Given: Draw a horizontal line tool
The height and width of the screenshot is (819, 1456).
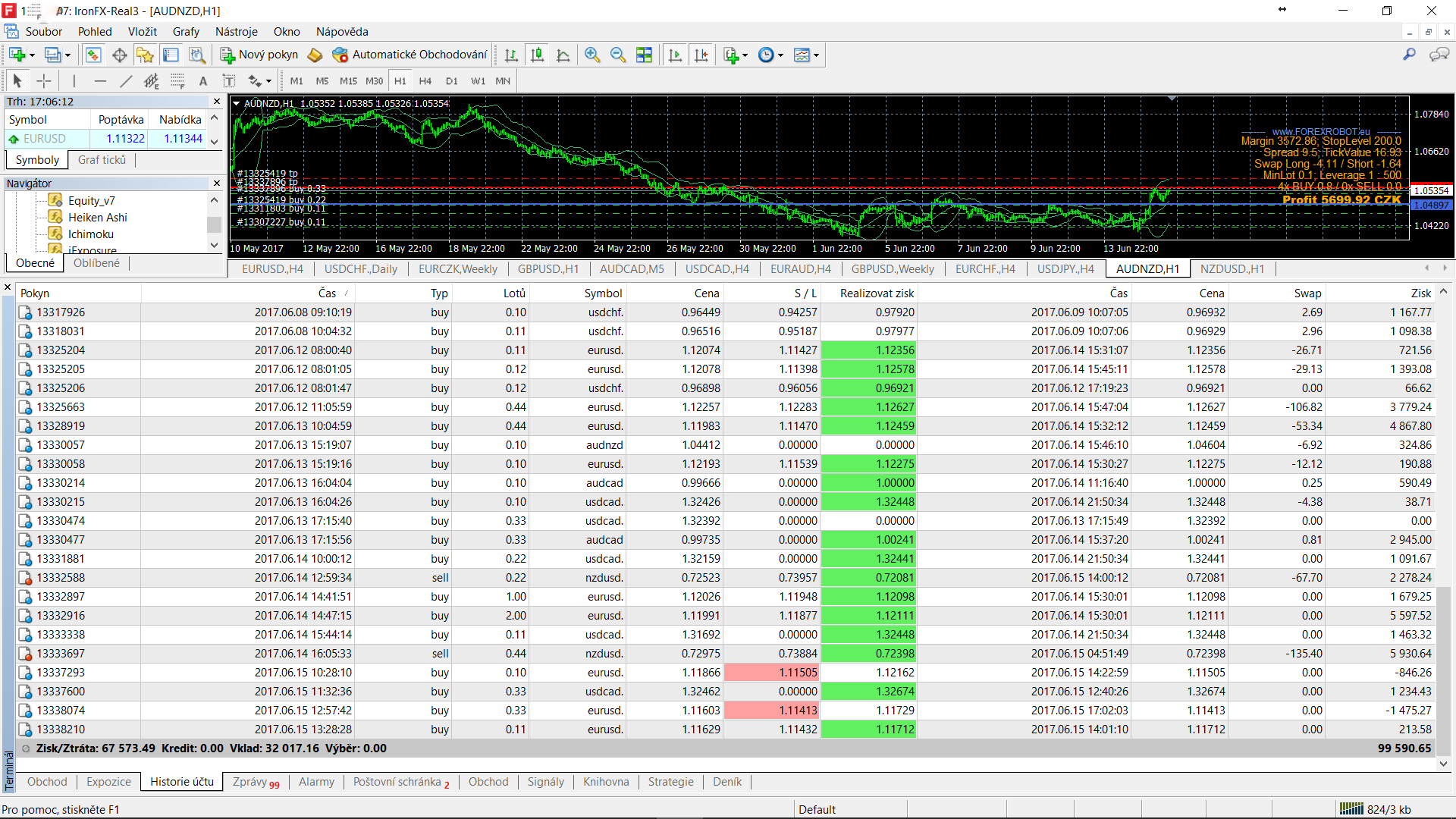Looking at the screenshot, I should click(x=100, y=81).
